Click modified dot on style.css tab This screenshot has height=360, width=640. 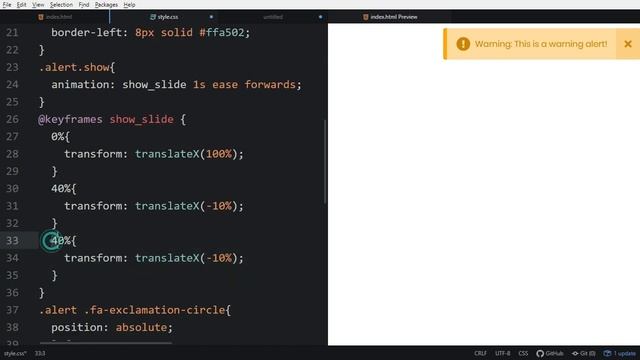click(x=211, y=17)
